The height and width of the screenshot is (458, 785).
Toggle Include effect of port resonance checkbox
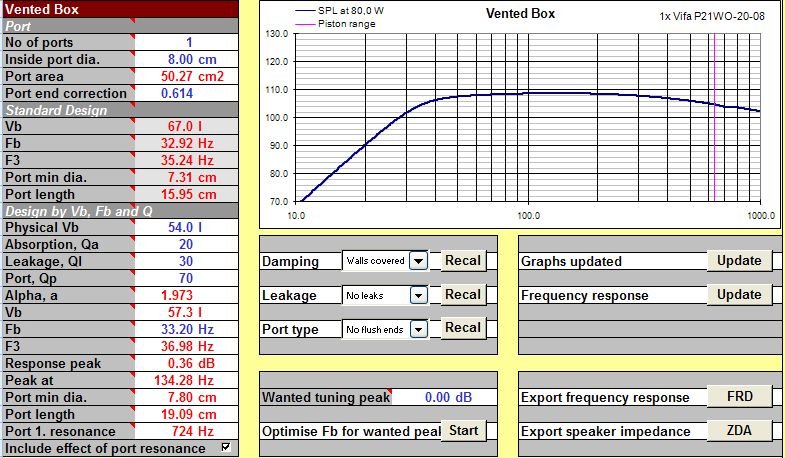(x=225, y=448)
